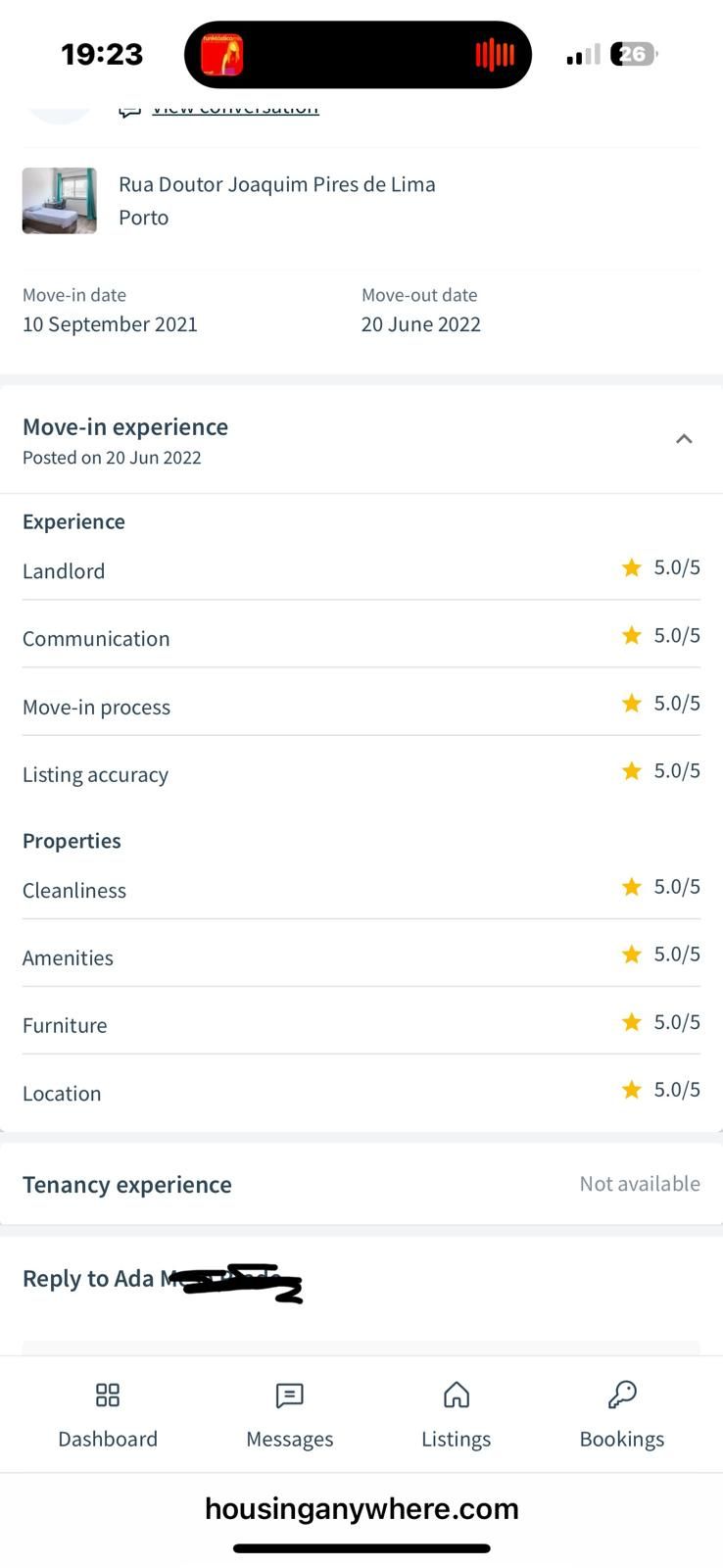Click the reply text field below Reply to Ada

[361, 1348]
